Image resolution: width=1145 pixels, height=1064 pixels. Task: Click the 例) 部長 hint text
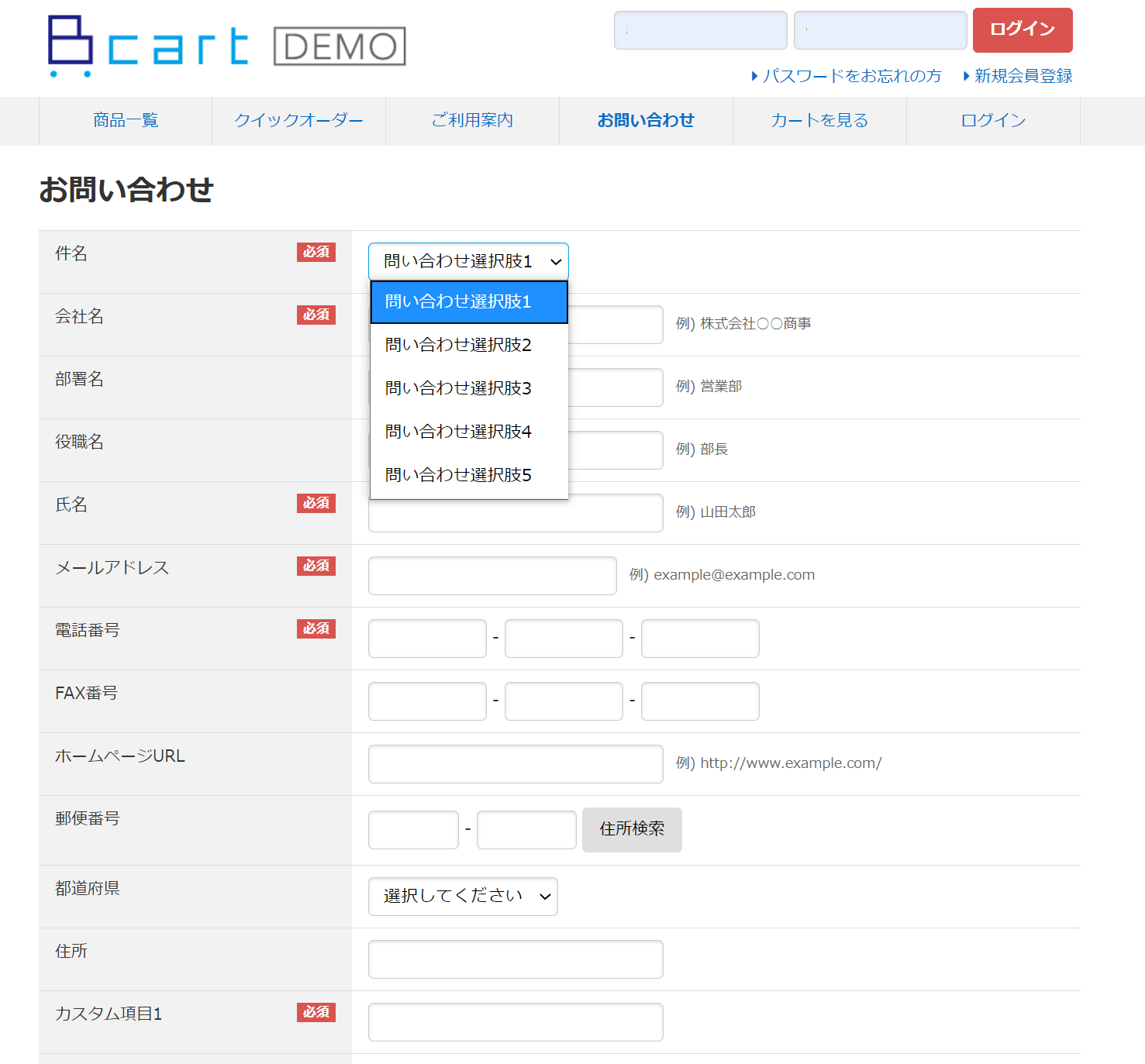[702, 449]
